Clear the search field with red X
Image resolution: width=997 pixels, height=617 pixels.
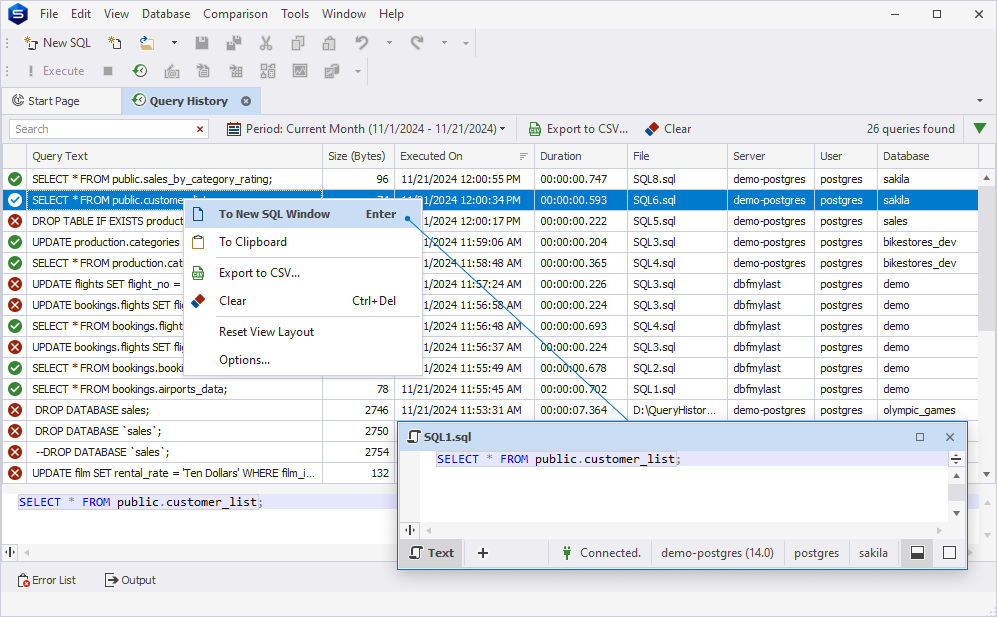coord(200,129)
